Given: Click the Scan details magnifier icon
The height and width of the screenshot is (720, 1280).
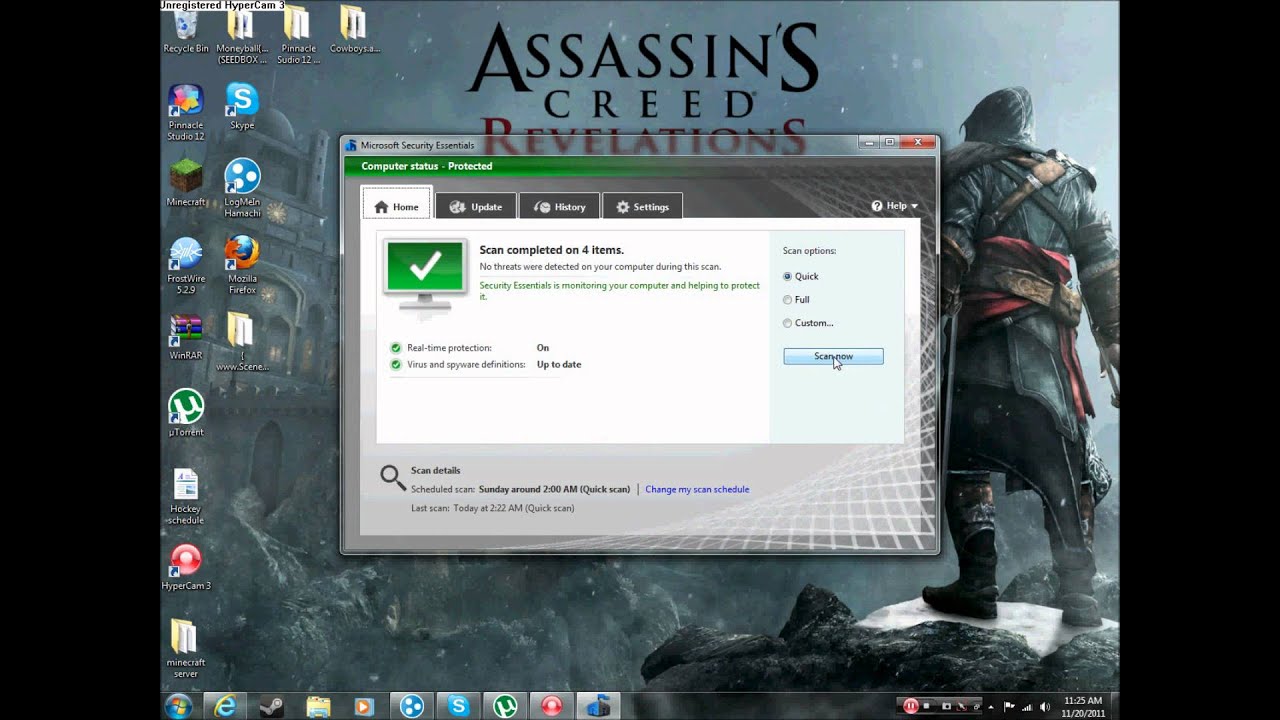Looking at the screenshot, I should [x=393, y=477].
